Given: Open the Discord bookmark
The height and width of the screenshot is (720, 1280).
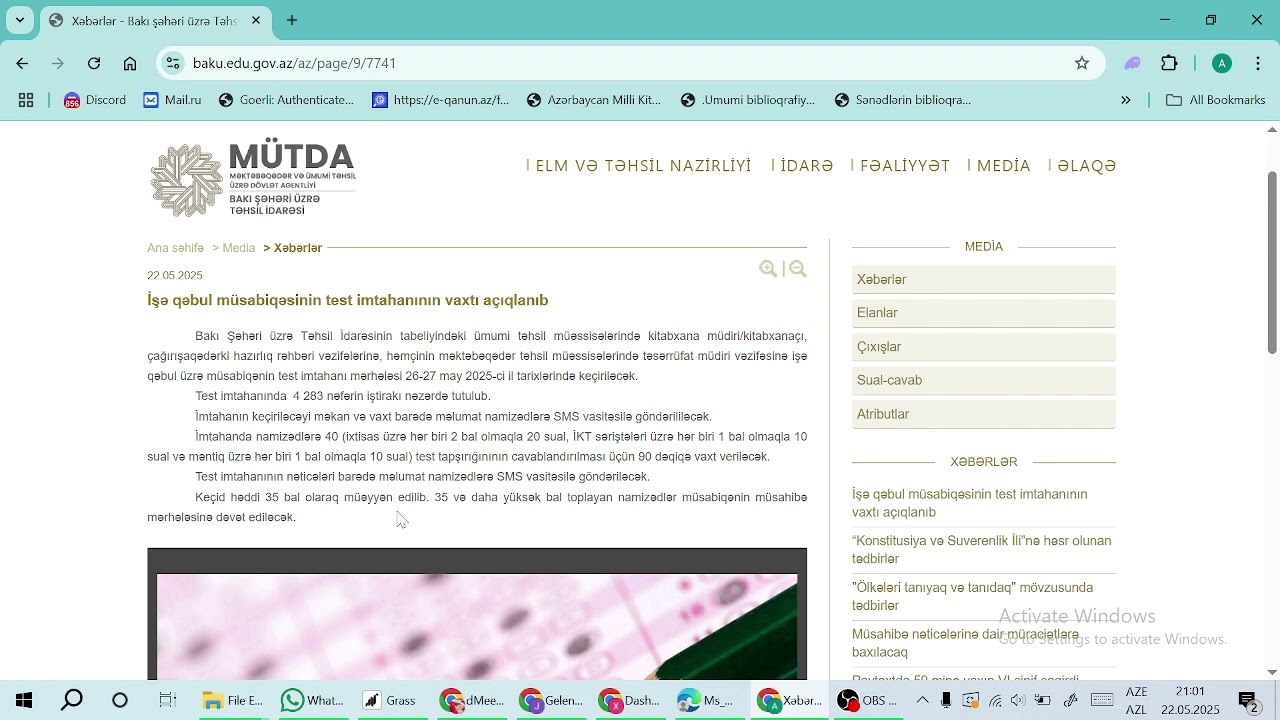Looking at the screenshot, I should coord(95,100).
